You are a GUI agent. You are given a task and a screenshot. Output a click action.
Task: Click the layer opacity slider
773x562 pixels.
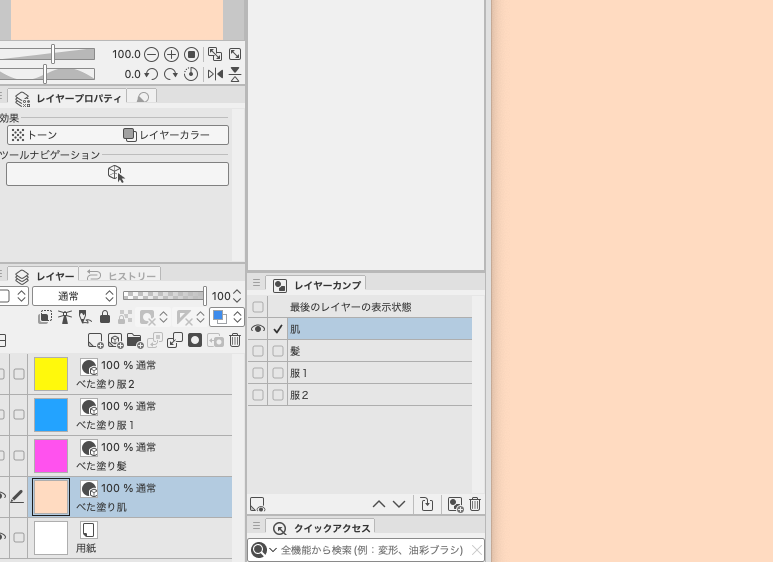(x=164, y=296)
